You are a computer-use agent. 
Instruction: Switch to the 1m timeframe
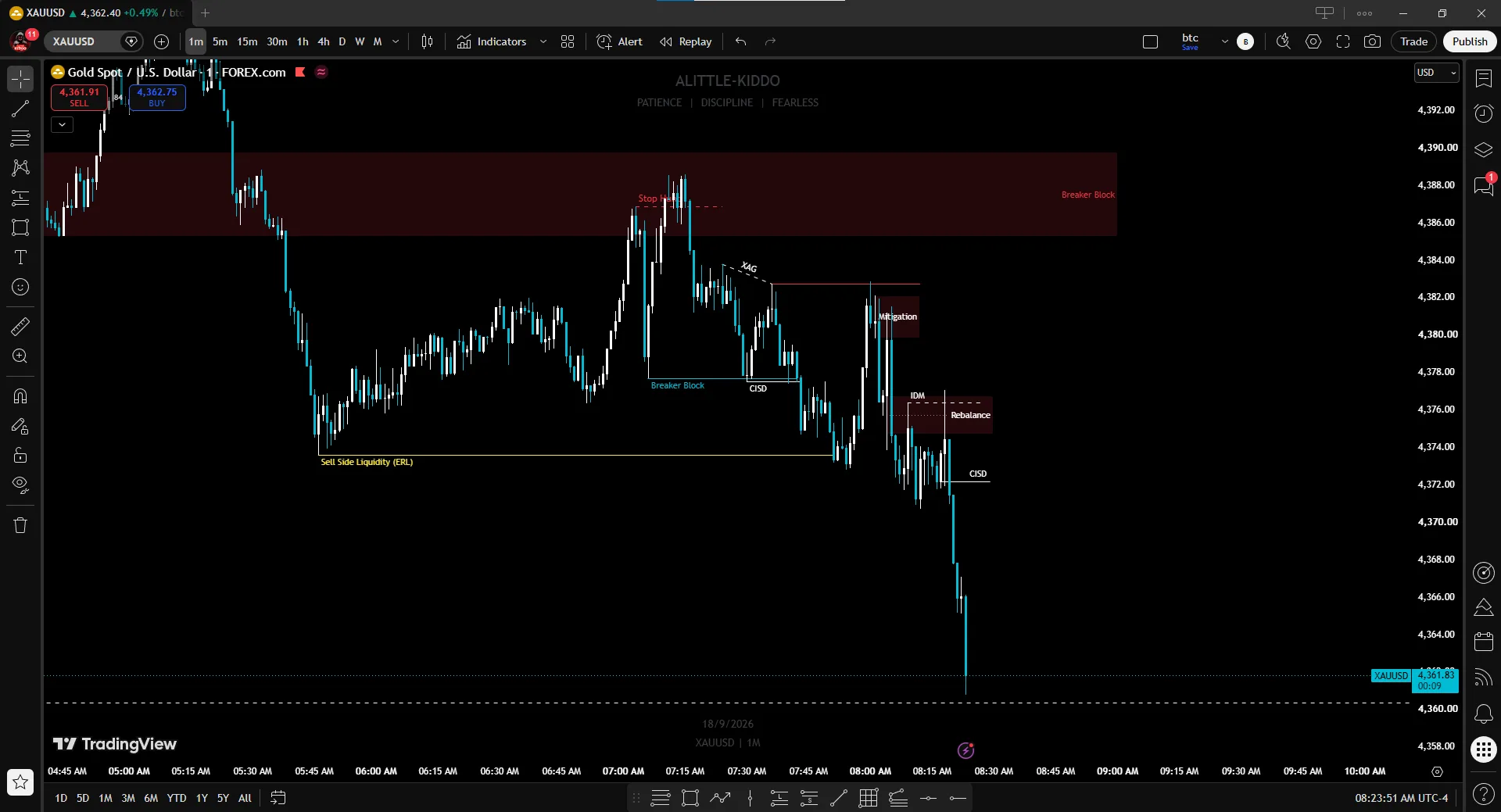point(195,41)
